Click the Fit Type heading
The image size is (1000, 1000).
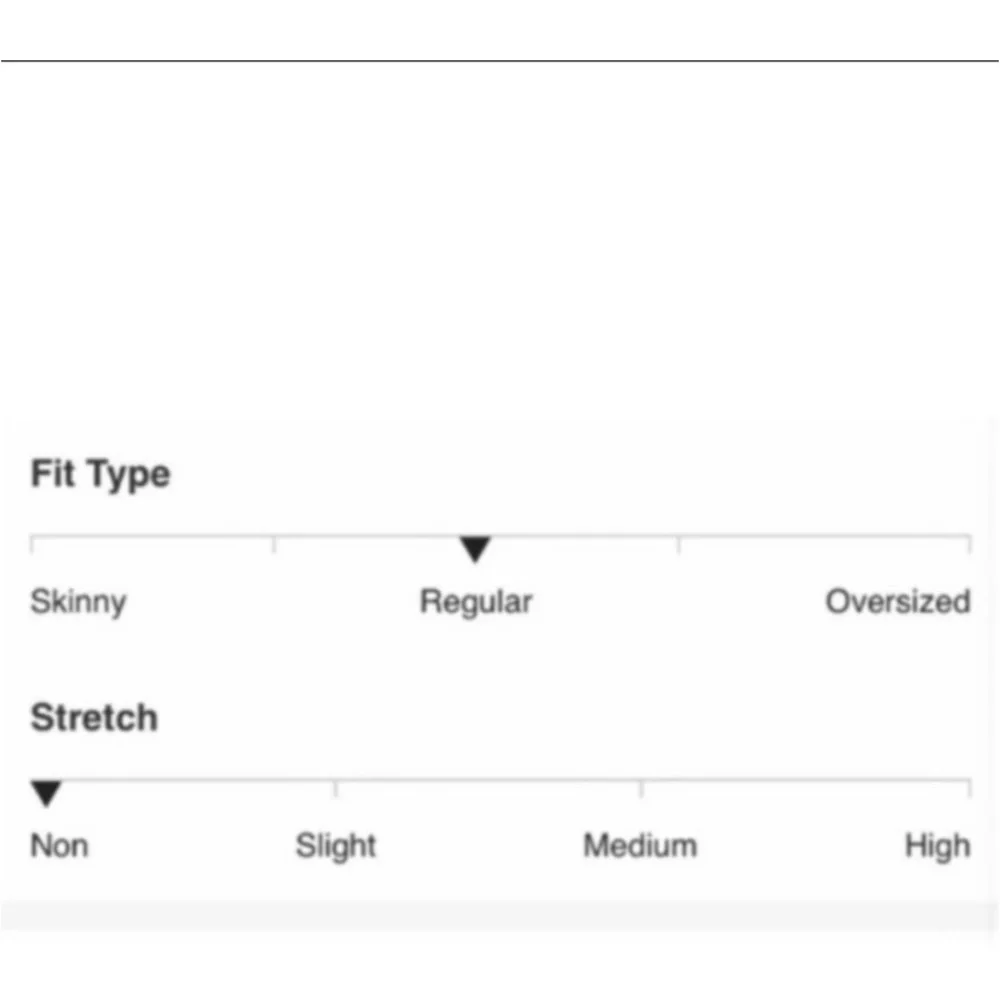coord(100,474)
